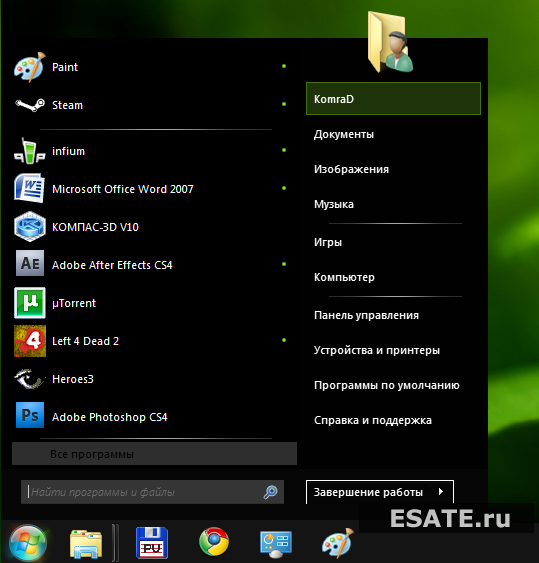Launch the floppy disk PU taskbar icon

click(152, 543)
